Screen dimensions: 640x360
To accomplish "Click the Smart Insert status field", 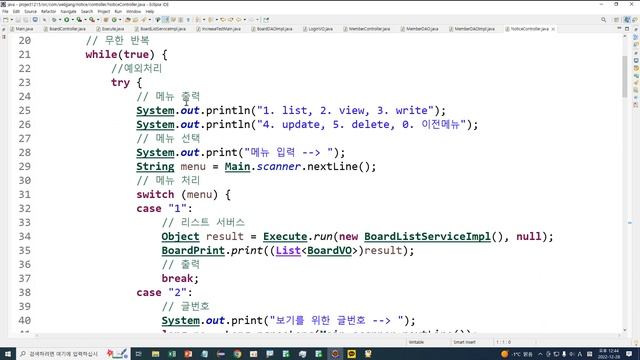I will [464, 342].
